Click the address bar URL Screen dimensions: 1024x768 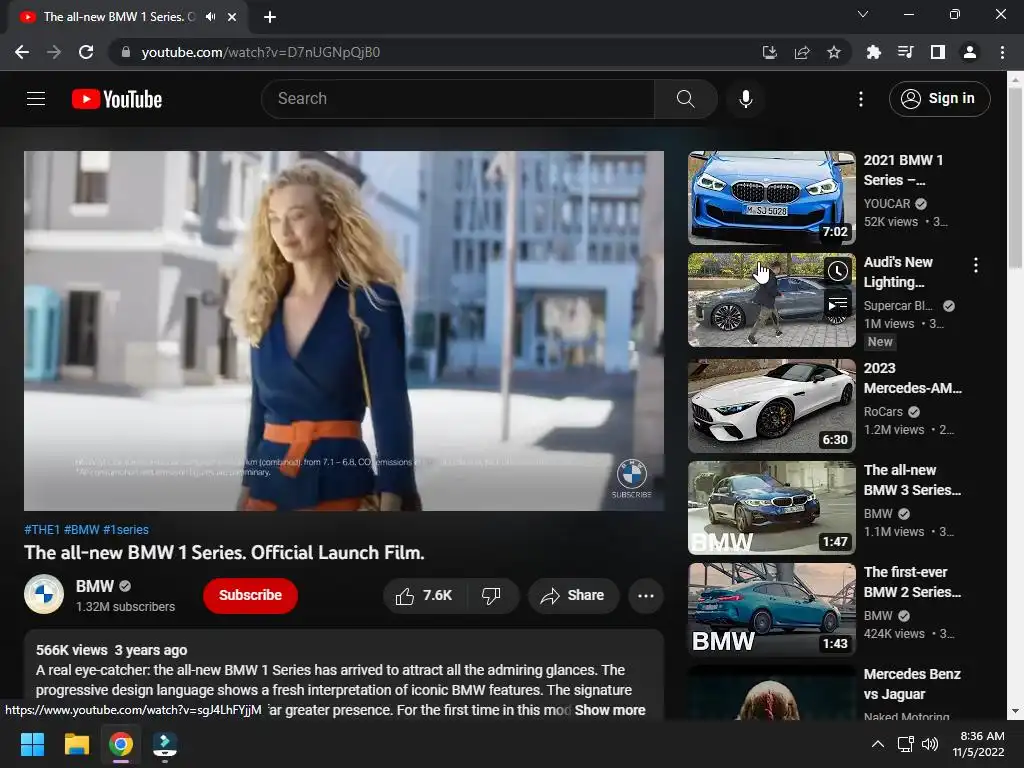261,52
